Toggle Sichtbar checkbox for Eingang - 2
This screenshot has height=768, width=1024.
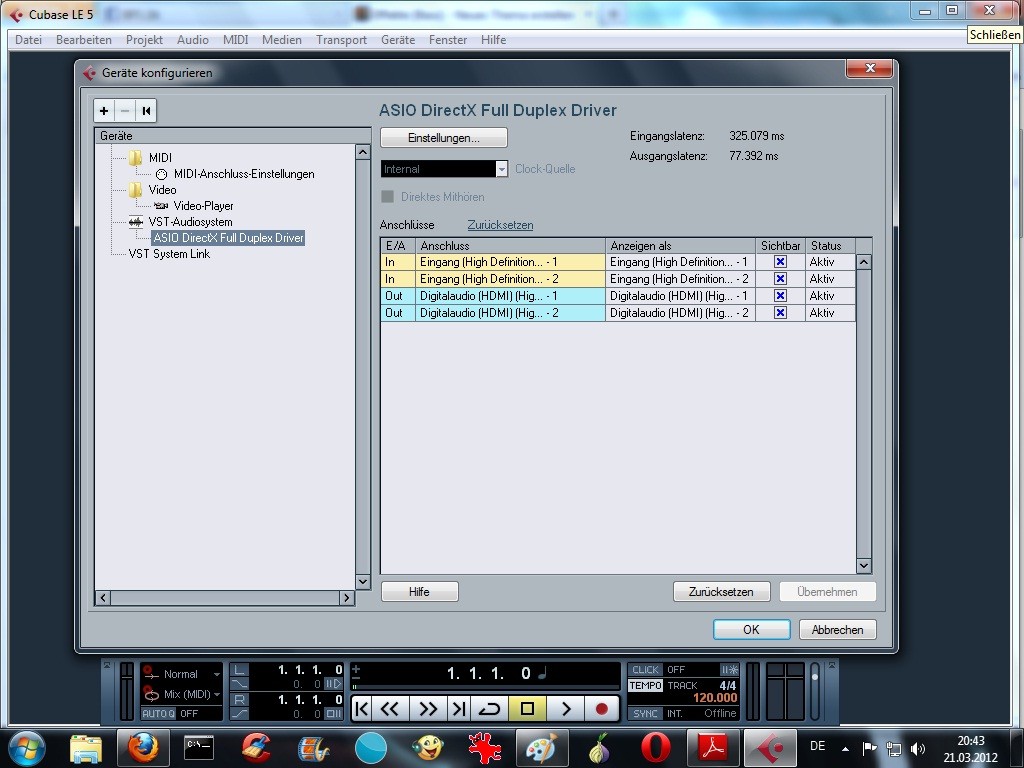[x=780, y=279]
